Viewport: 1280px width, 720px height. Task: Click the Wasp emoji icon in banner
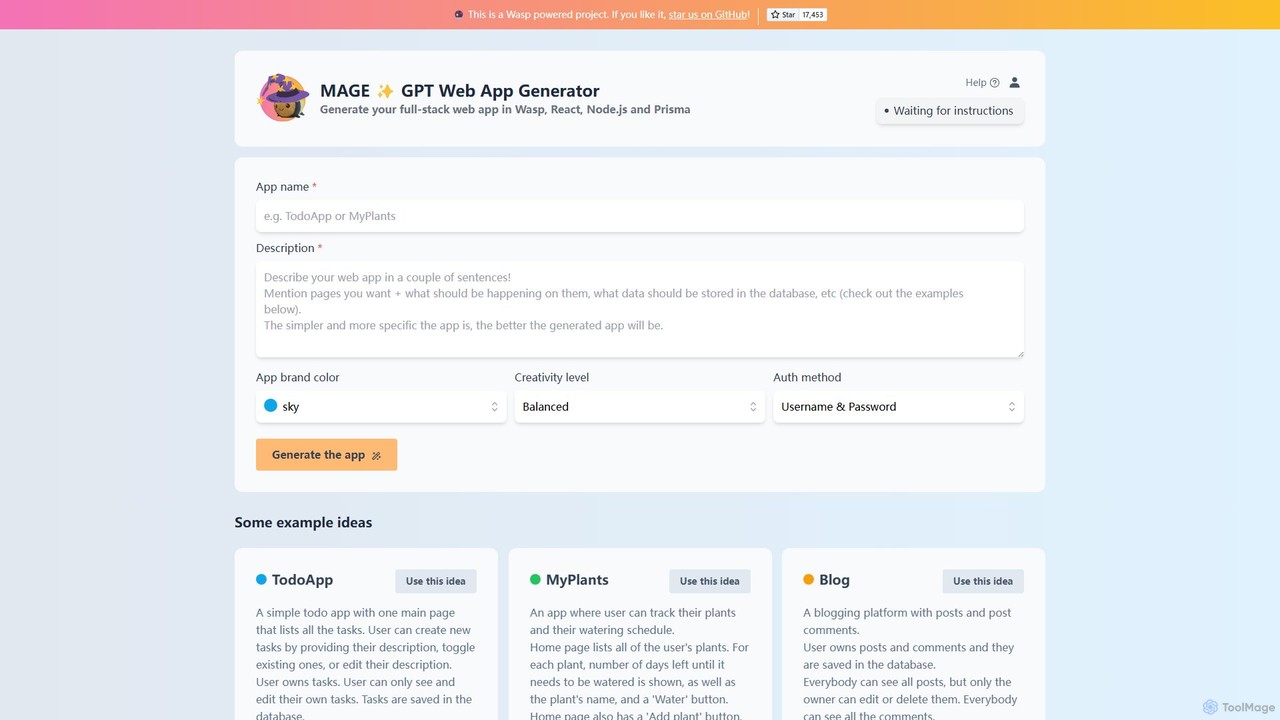click(459, 15)
